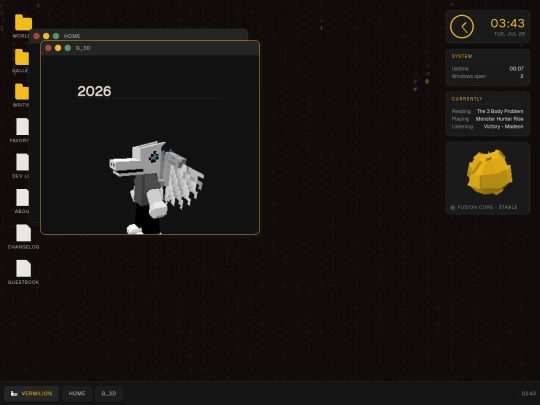Maximize the G_3D window with green button
This screenshot has height=405, width=540.
coord(68,48)
